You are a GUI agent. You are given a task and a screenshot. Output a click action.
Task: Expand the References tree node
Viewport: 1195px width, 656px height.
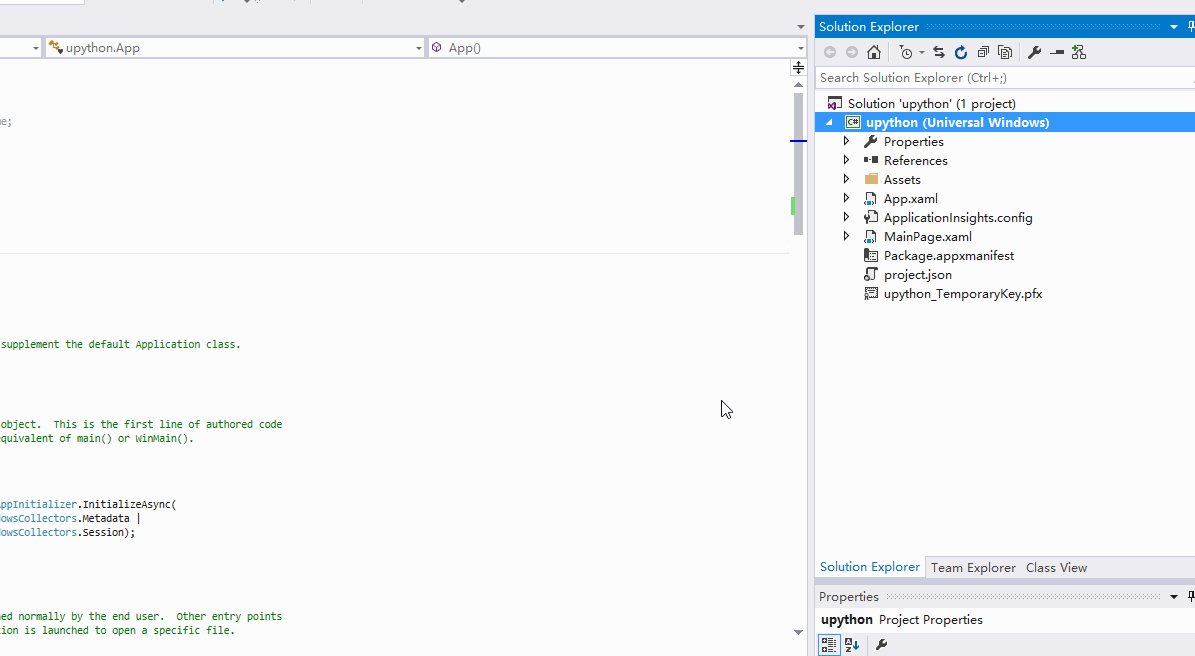pos(846,161)
